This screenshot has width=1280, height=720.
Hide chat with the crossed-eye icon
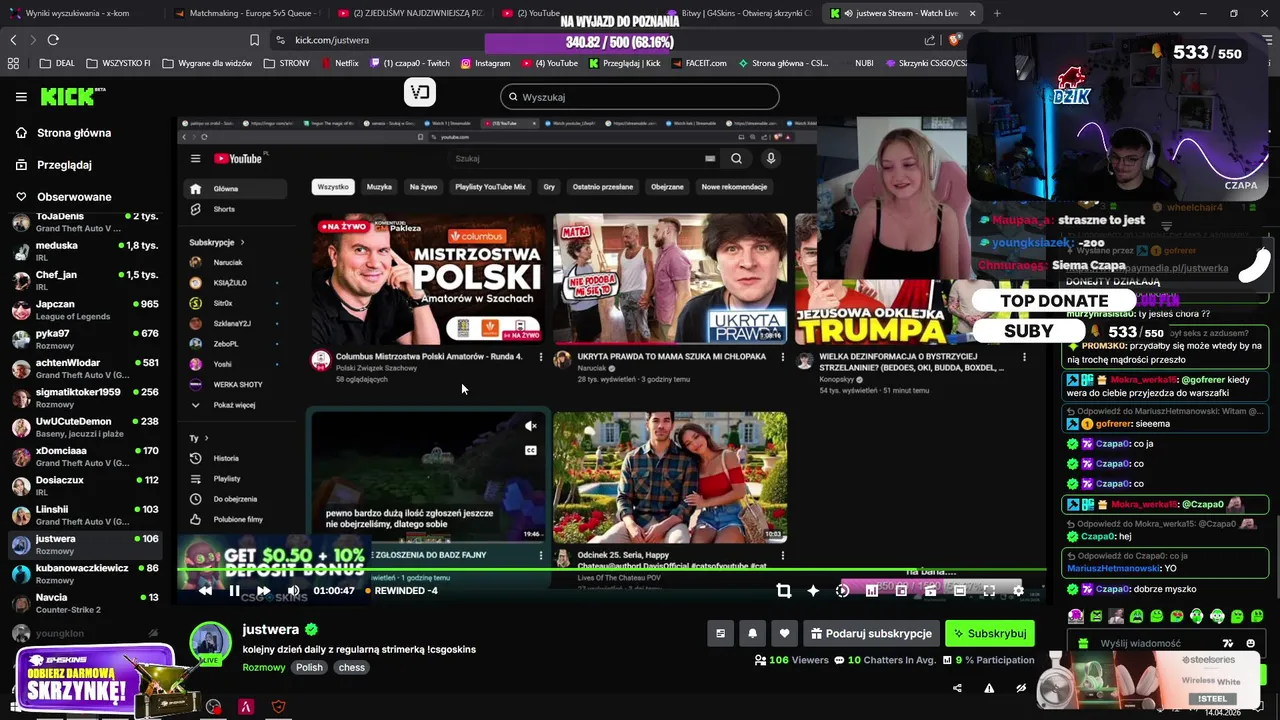pos(1021,688)
